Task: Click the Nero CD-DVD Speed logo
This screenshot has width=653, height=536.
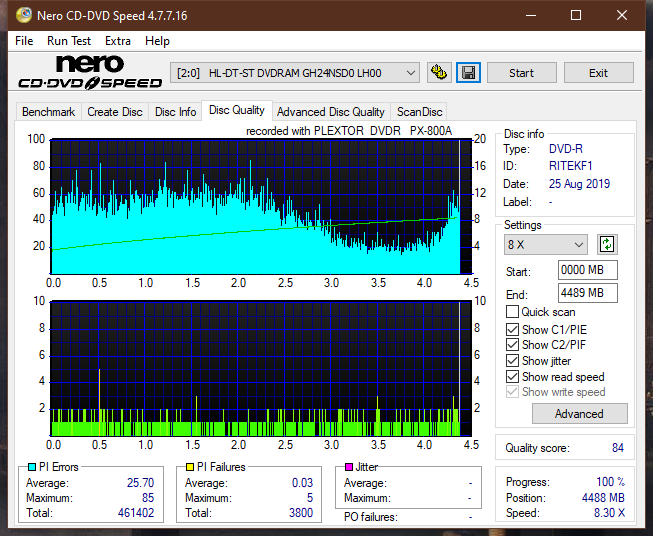Action: (90, 72)
